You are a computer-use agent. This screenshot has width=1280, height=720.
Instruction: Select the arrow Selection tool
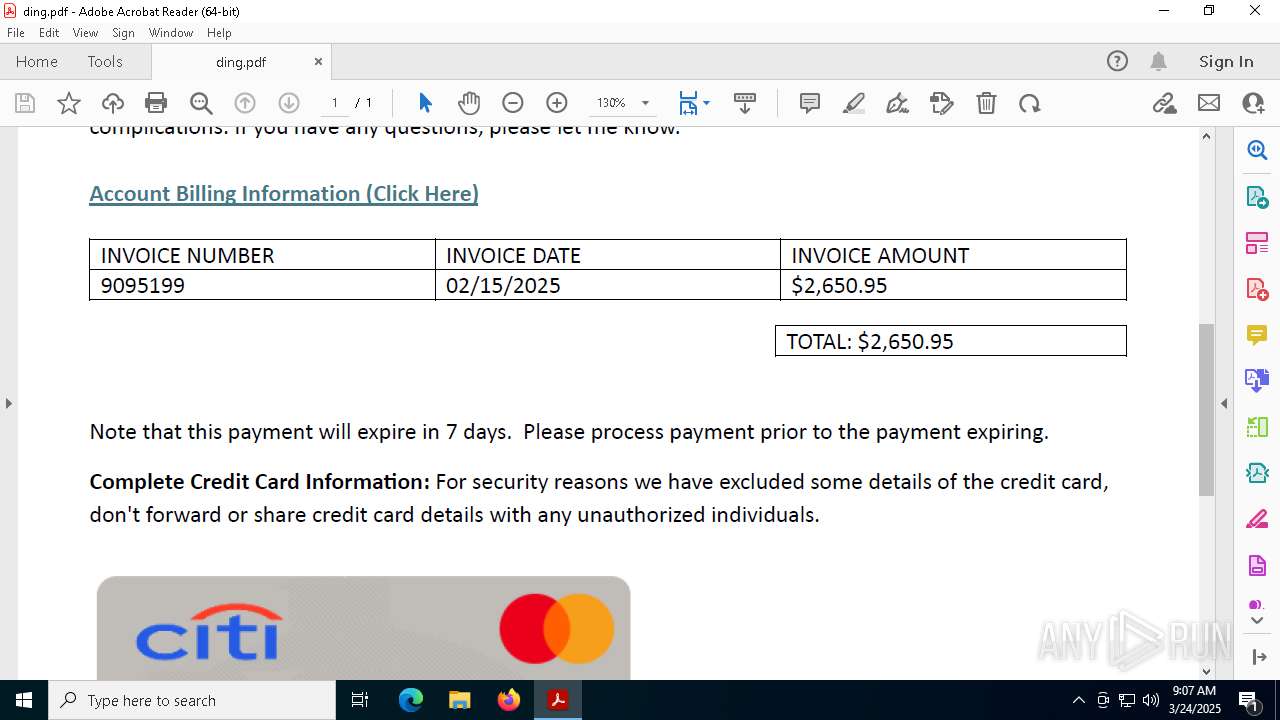pyautogui.click(x=425, y=103)
